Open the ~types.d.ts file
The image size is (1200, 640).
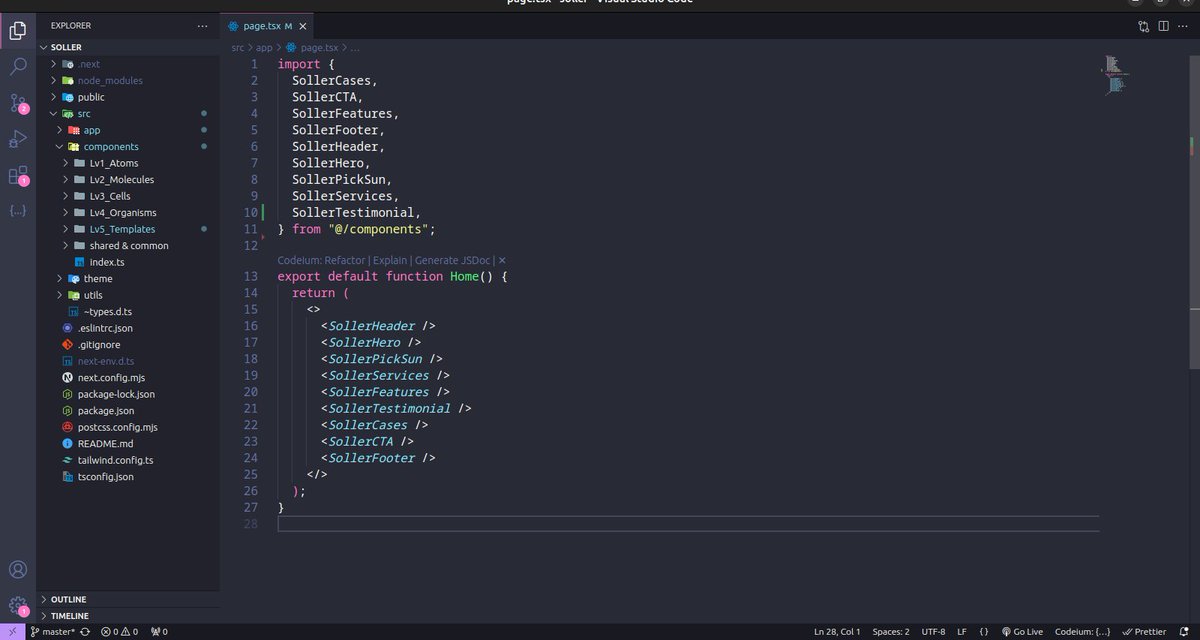(128, 312)
